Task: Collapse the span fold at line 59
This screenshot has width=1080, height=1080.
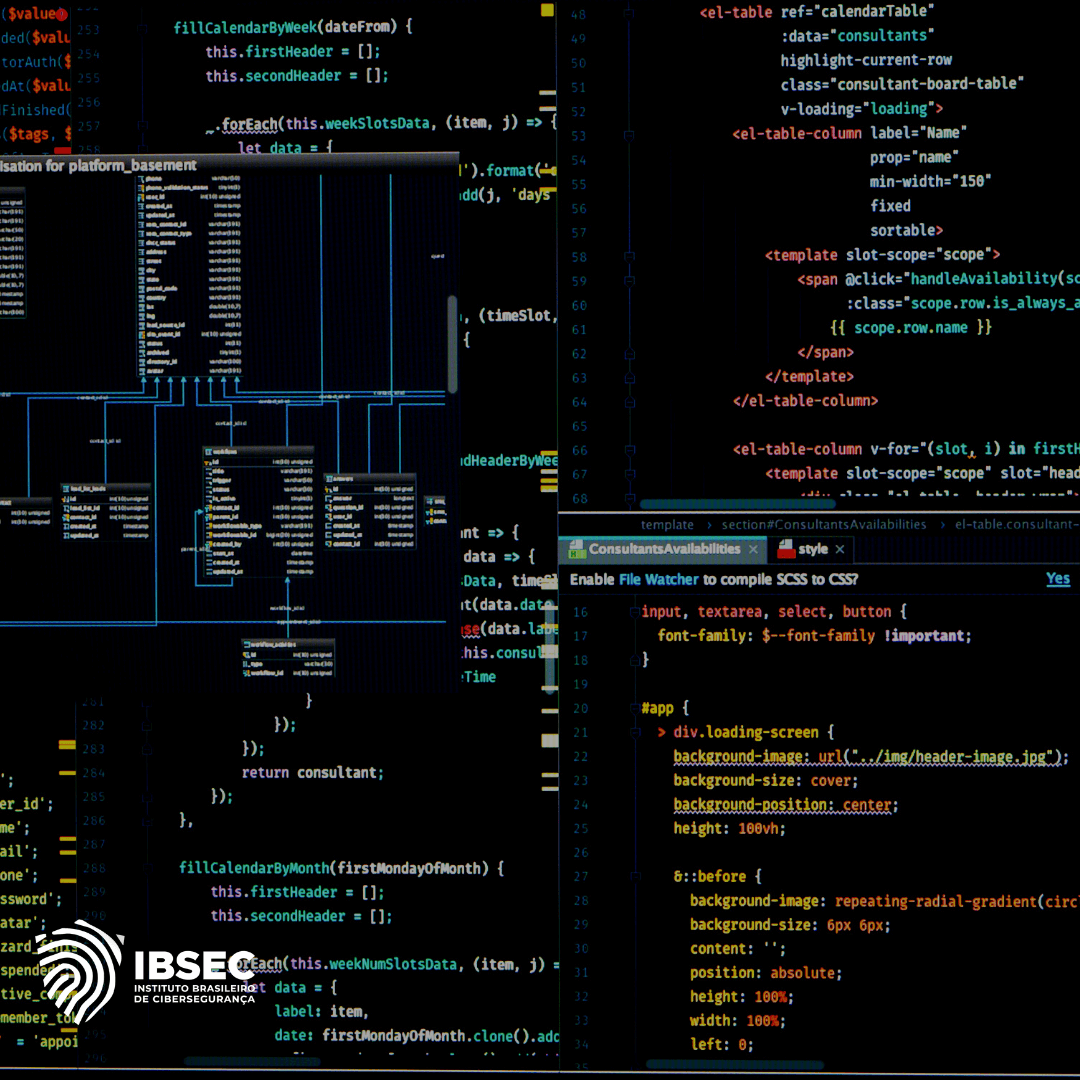Action: click(x=628, y=280)
